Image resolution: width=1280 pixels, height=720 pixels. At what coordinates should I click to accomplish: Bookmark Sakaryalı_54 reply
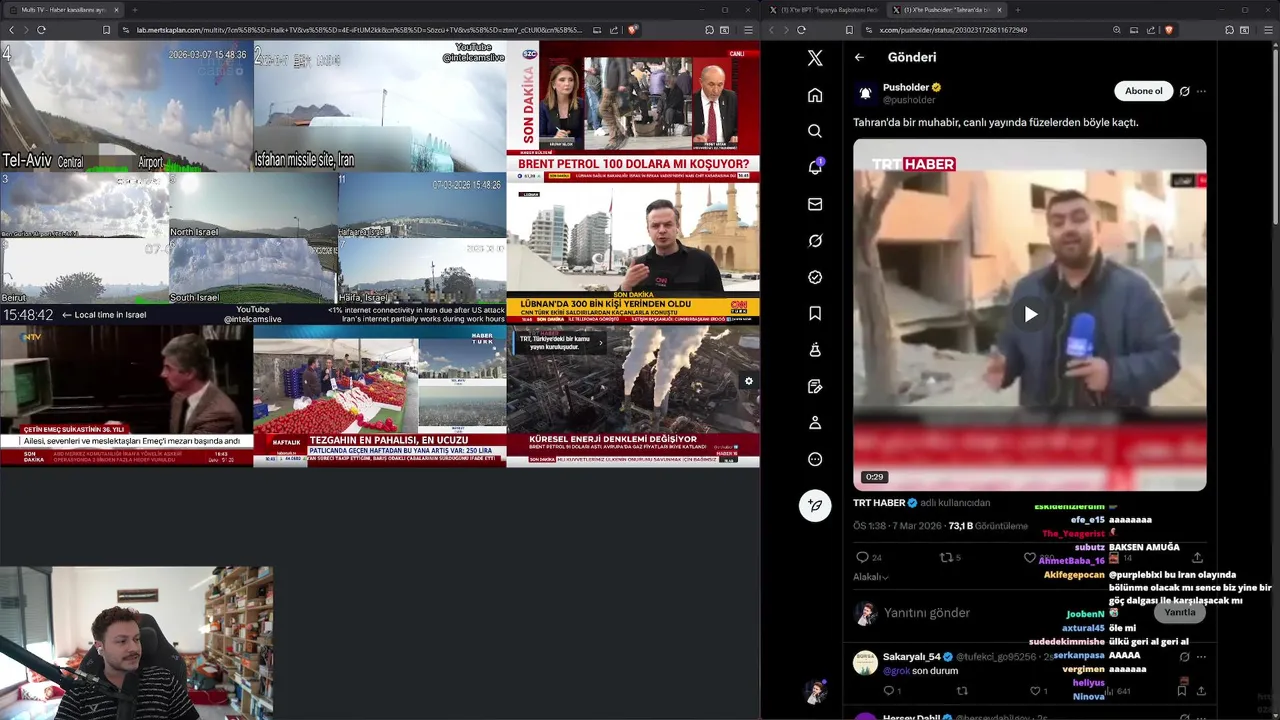point(1182,690)
